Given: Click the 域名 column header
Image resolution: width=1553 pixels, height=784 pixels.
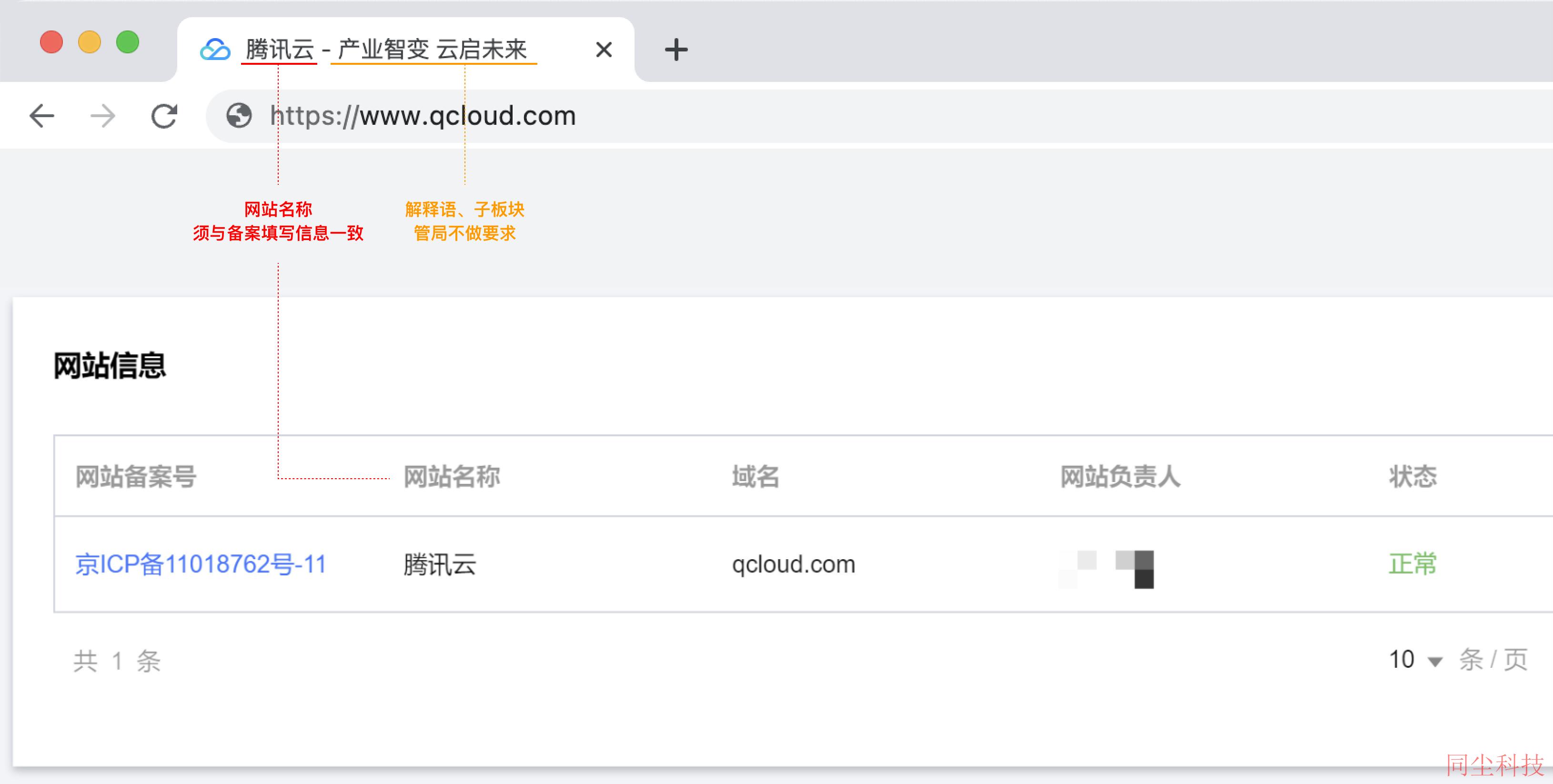Looking at the screenshot, I should [756, 476].
